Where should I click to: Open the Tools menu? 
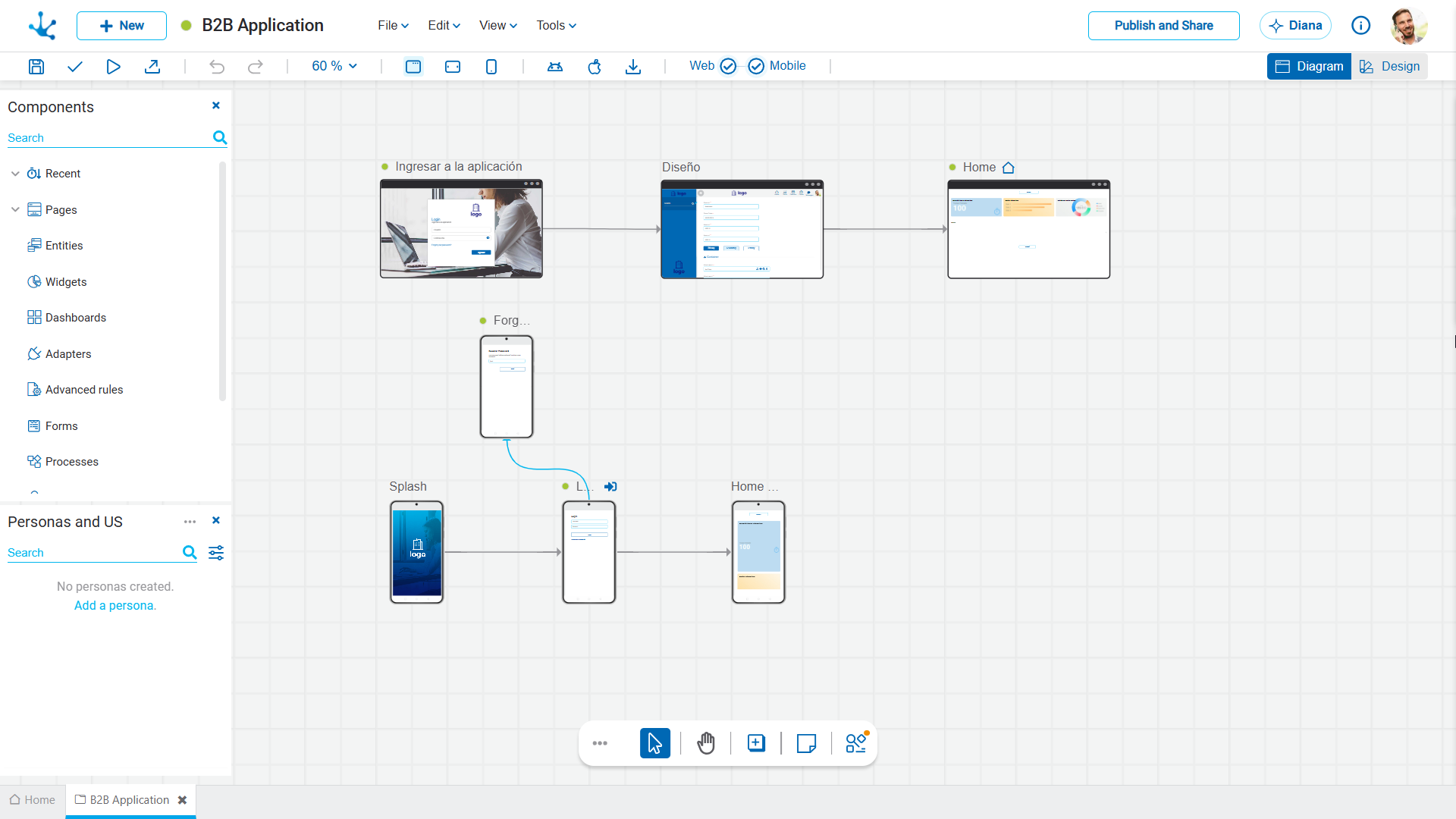[x=557, y=26]
